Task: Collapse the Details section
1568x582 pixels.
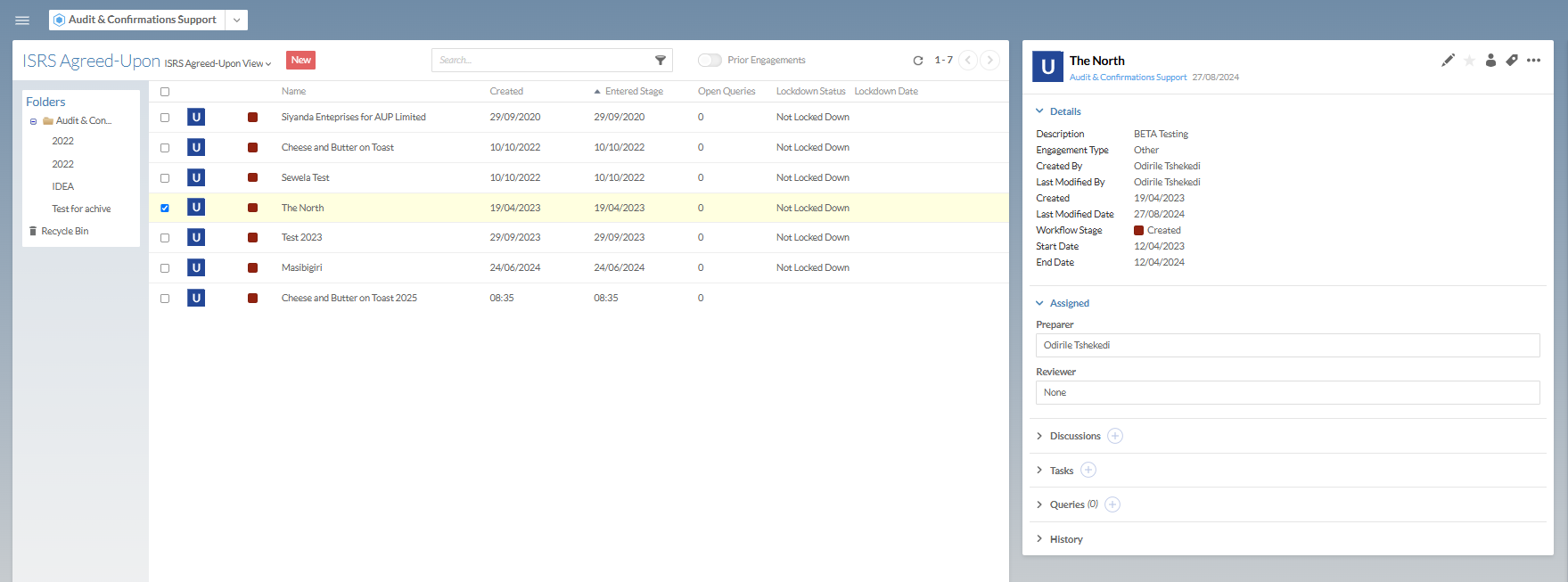Action: pos(1039,111)
